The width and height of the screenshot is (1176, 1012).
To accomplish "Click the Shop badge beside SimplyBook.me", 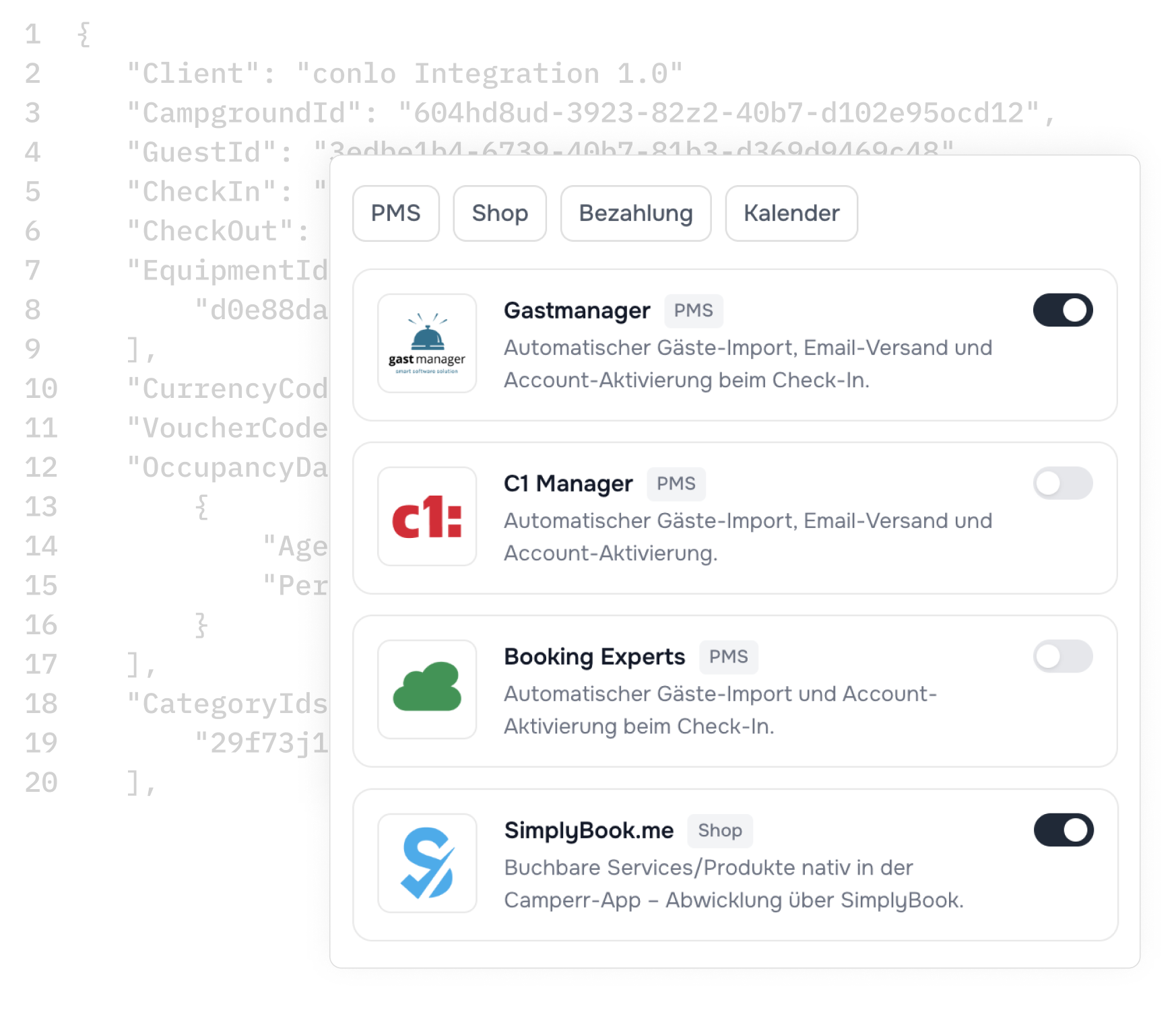I will (x=720, y=830).
